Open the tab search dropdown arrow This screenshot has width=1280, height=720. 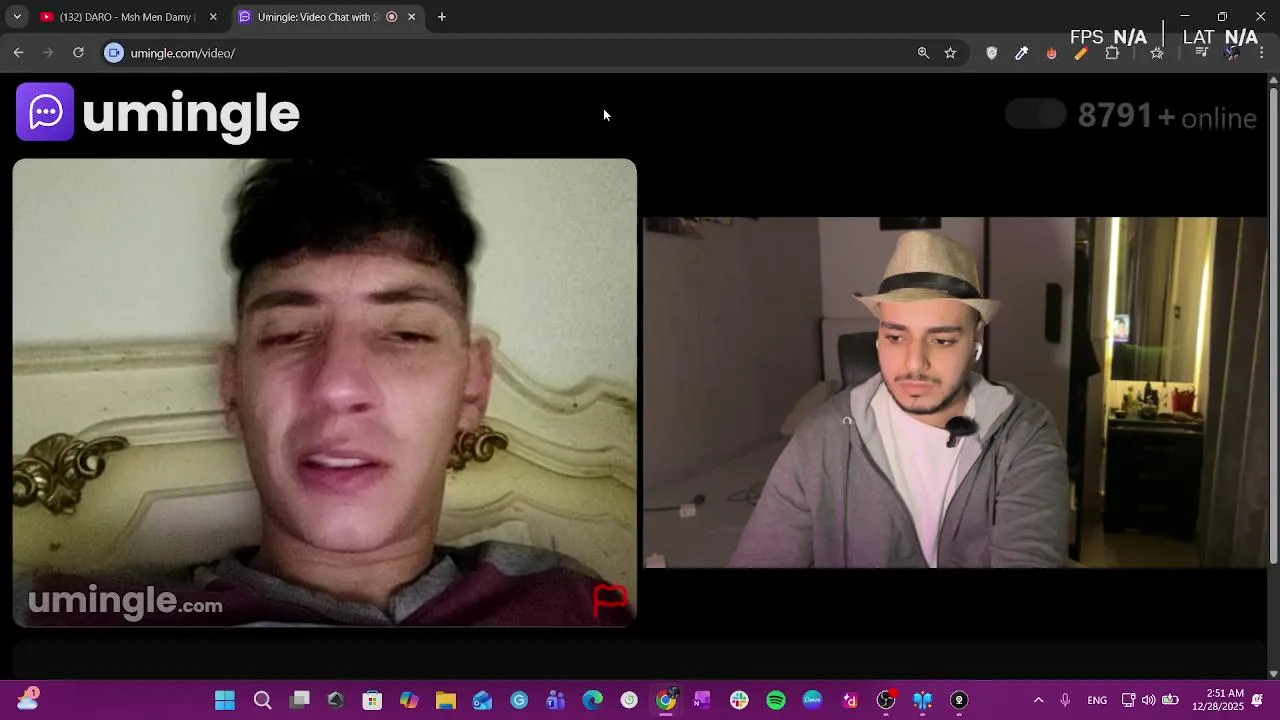coord(16,17)
